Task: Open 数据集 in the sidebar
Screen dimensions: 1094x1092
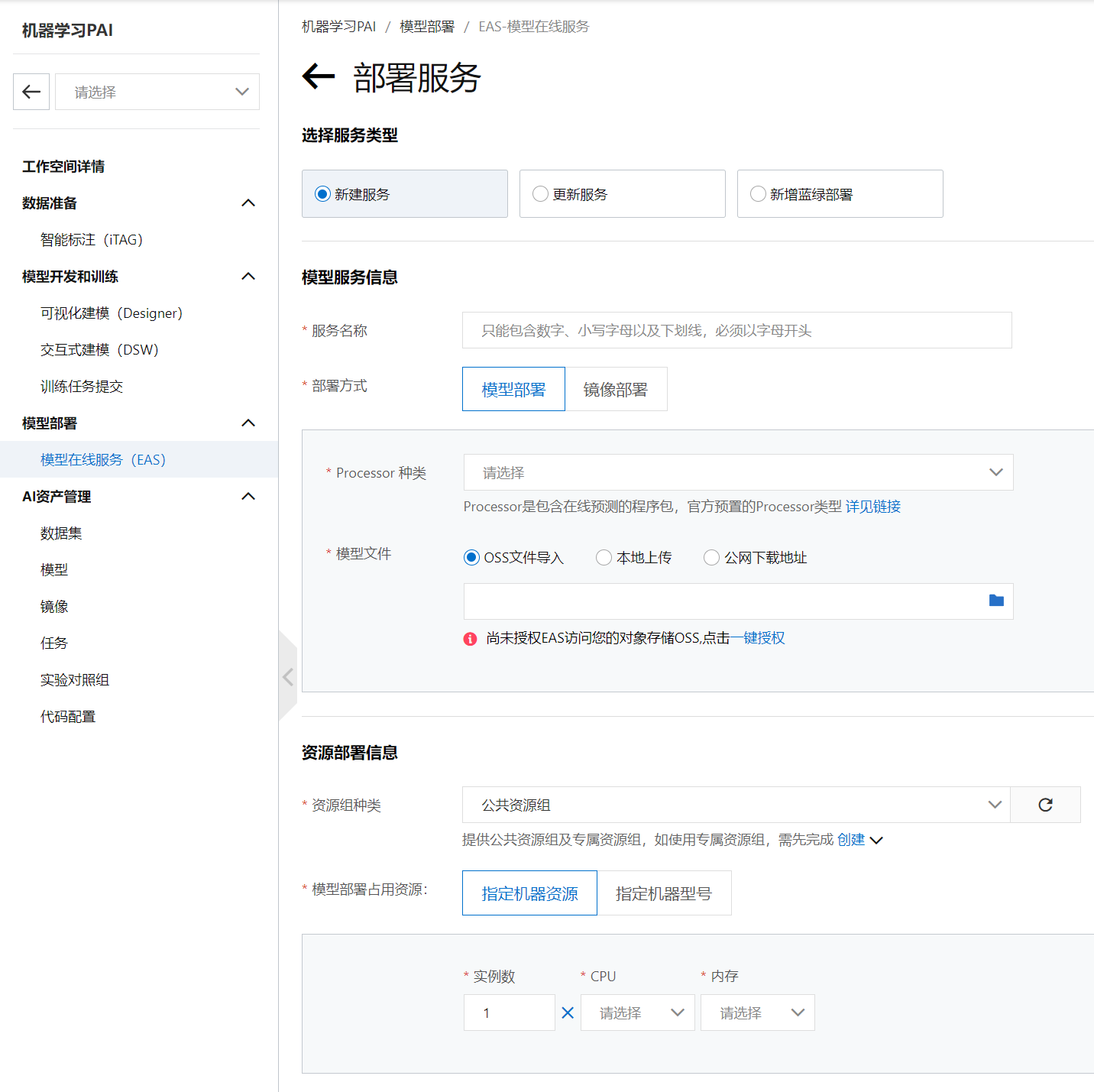Action: [61, 533]
